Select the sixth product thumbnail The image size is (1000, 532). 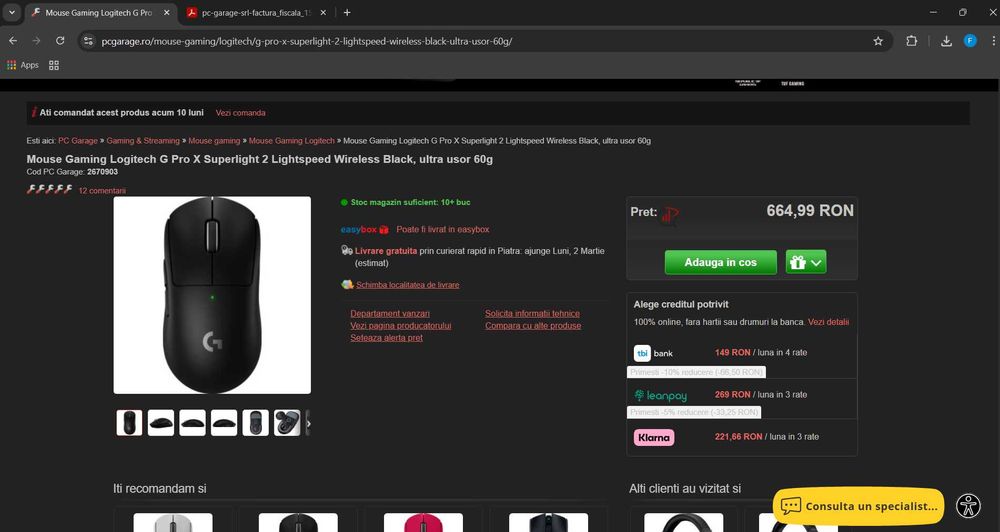click(287, 423)
